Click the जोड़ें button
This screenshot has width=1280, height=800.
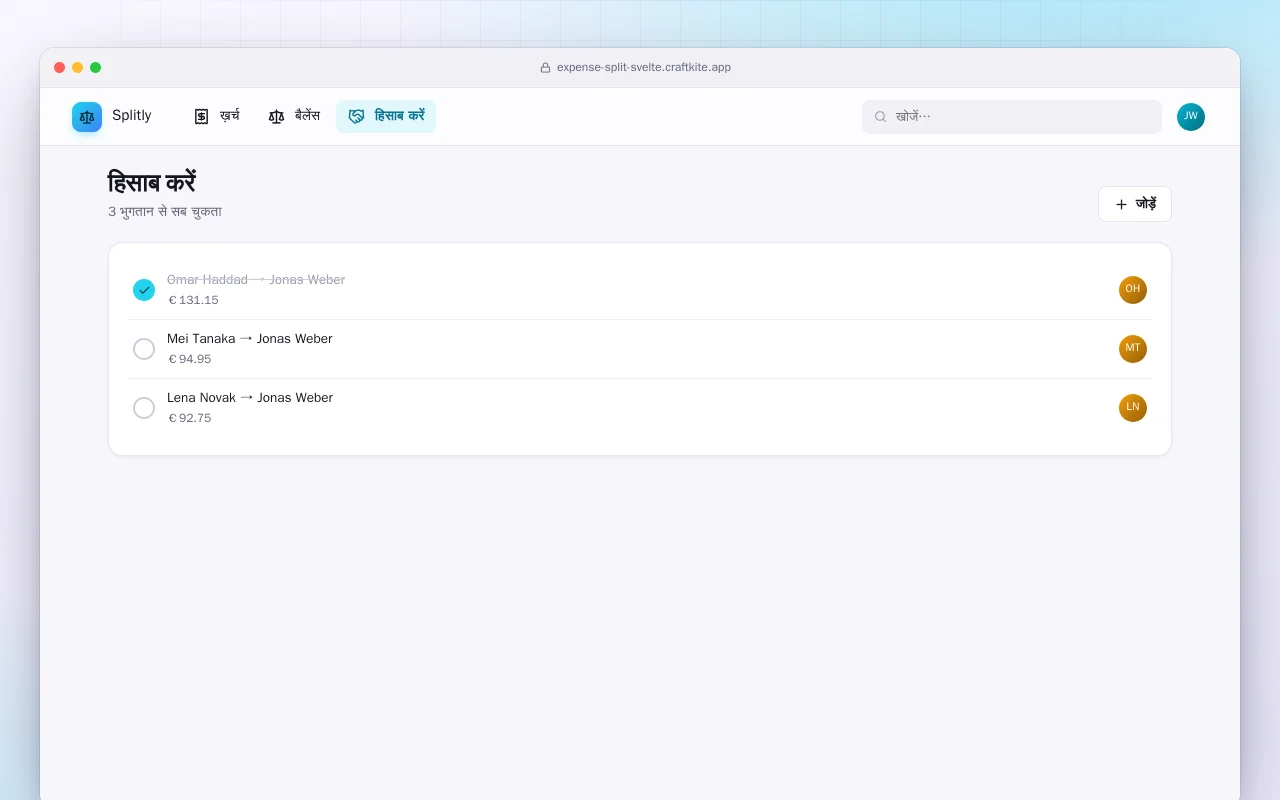[x=1135, y=204]
